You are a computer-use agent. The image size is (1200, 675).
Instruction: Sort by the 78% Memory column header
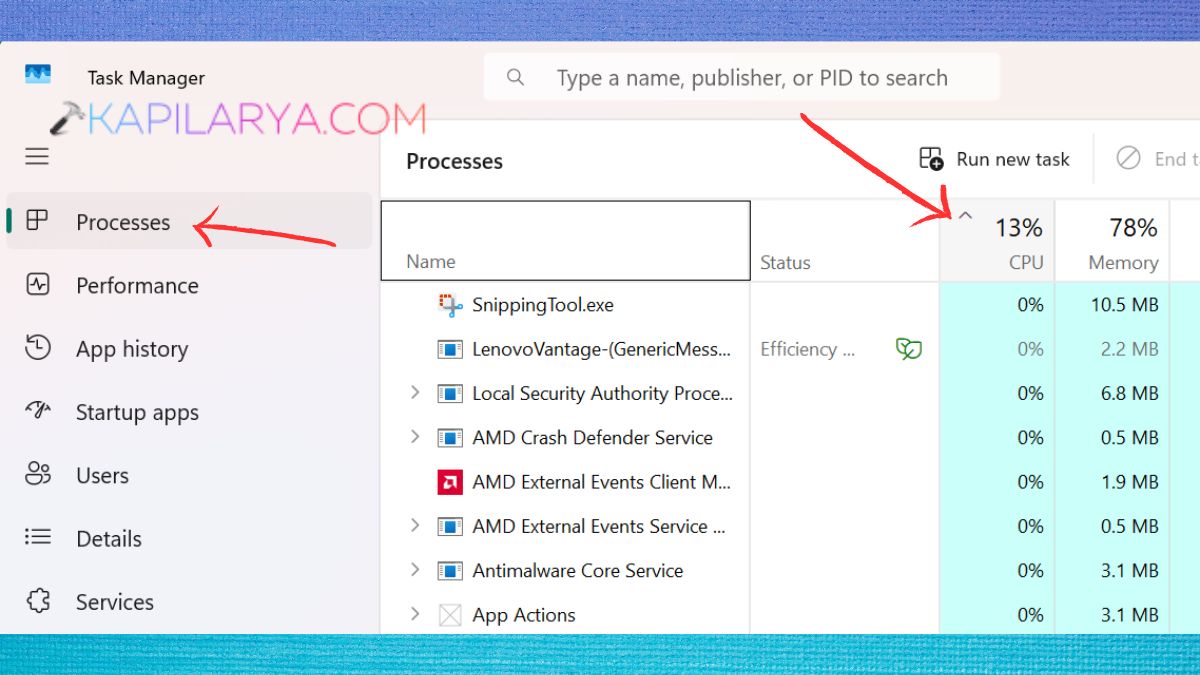(x=1112, y=241)
